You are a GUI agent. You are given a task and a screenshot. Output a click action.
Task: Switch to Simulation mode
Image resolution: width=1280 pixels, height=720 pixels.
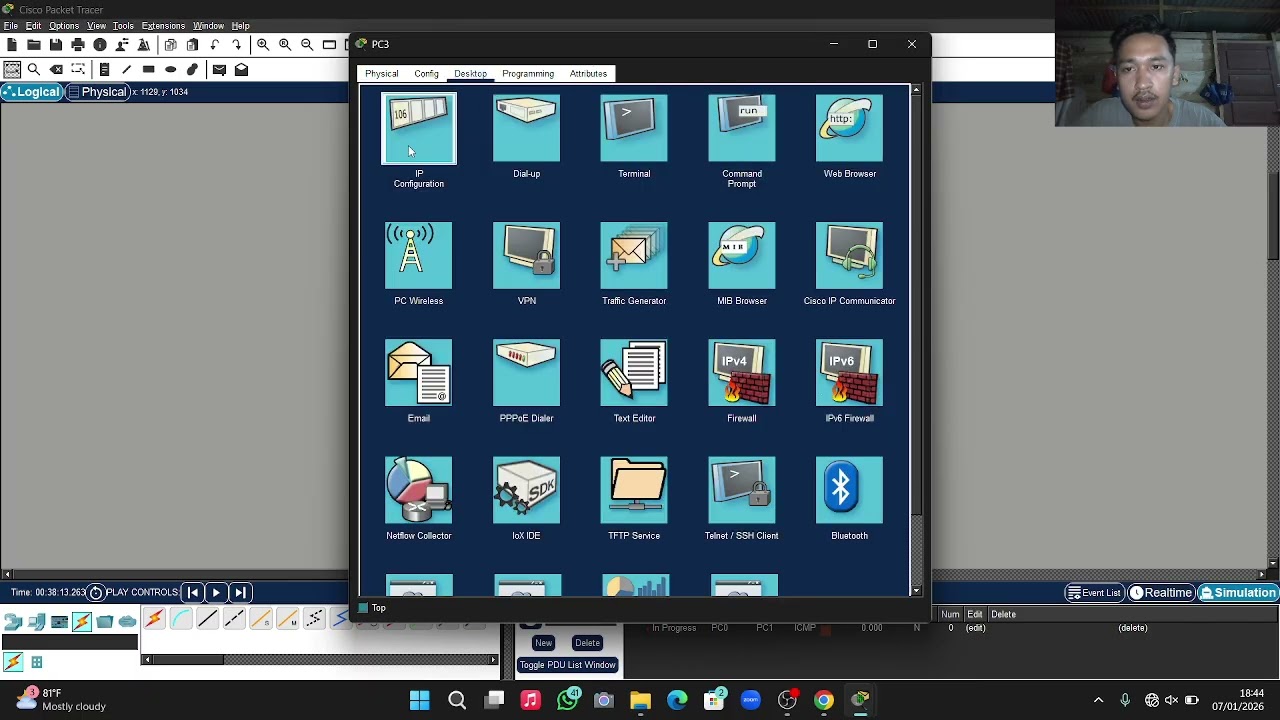click(1238, 593)
